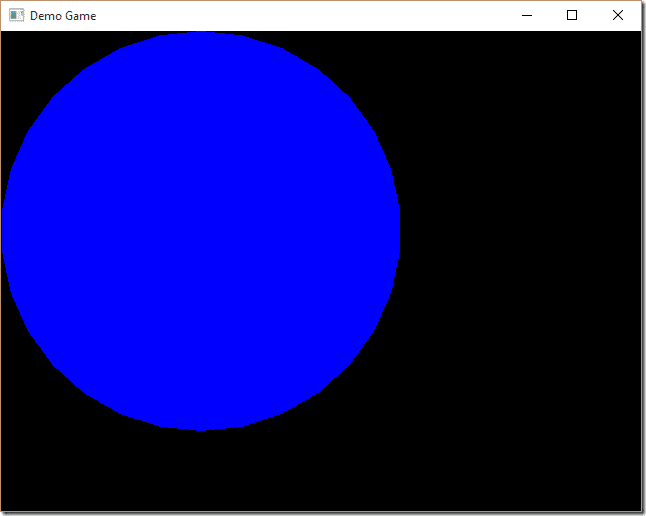The image size is (646, 516).
Task: Click the 'Demo Game' title text
Action: (x=63, y=16)
